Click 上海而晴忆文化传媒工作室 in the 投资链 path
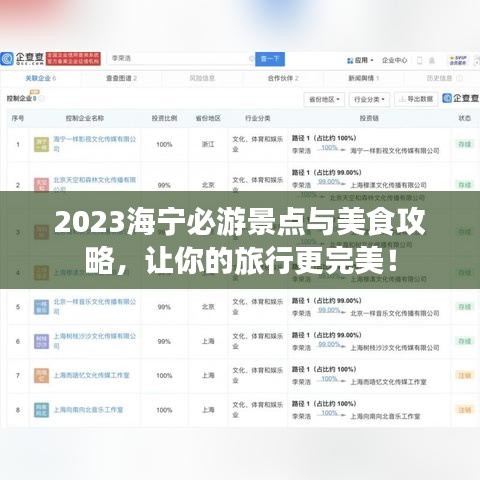 (388, 382)
